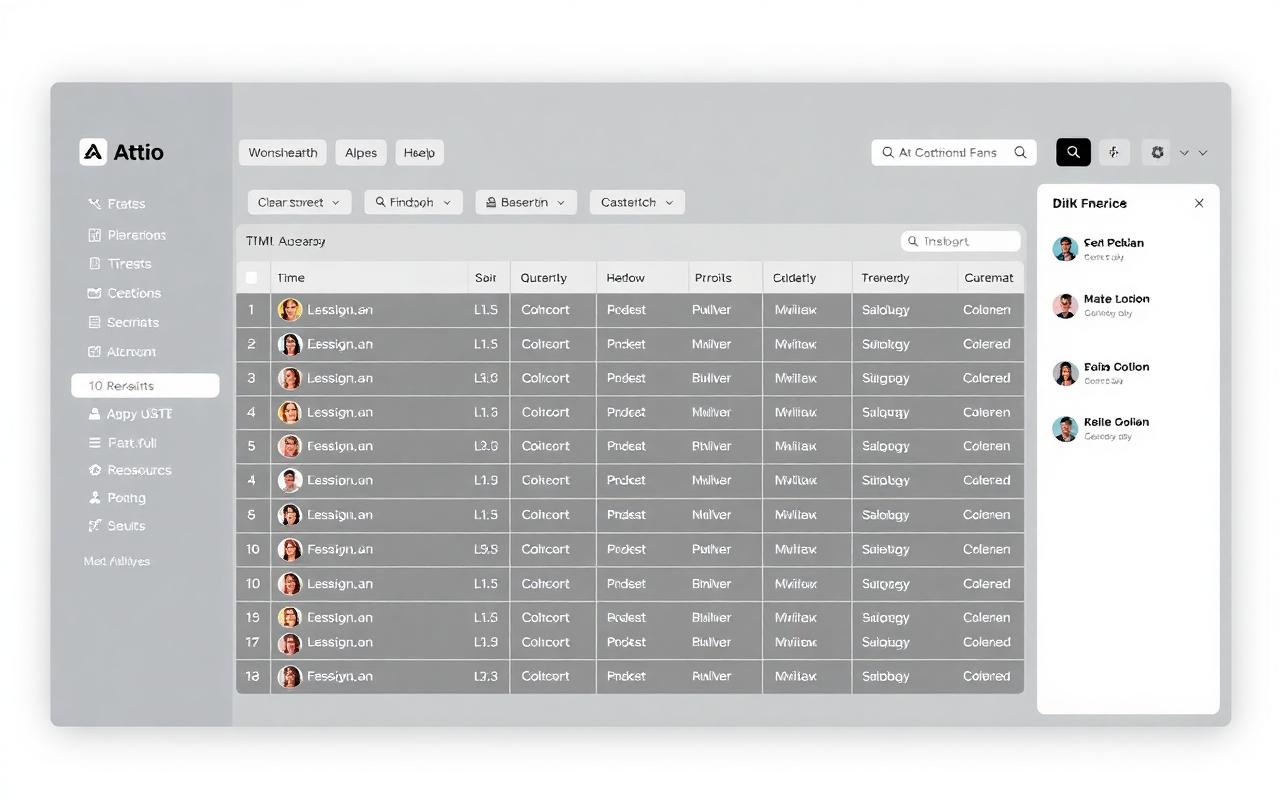
Task: Click the Med Attlyes link in sidebar
Action: [117, 561]
